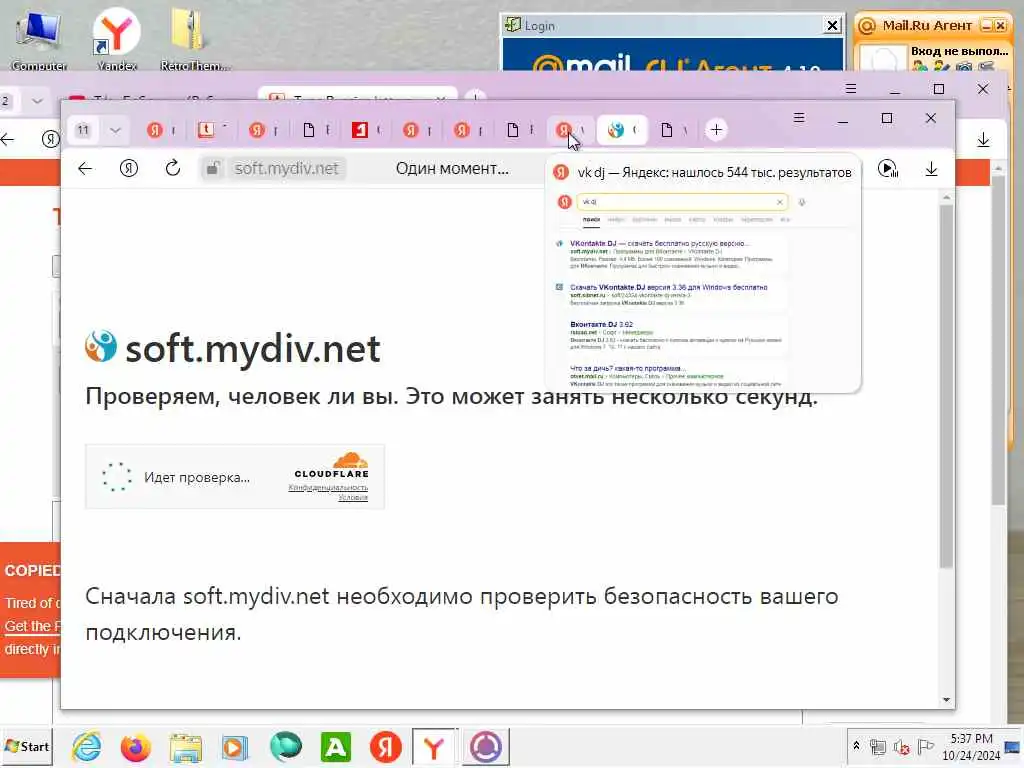Open the media player icon in toolbar
This screenshot has width=1024, height=768.
[888, 168]
